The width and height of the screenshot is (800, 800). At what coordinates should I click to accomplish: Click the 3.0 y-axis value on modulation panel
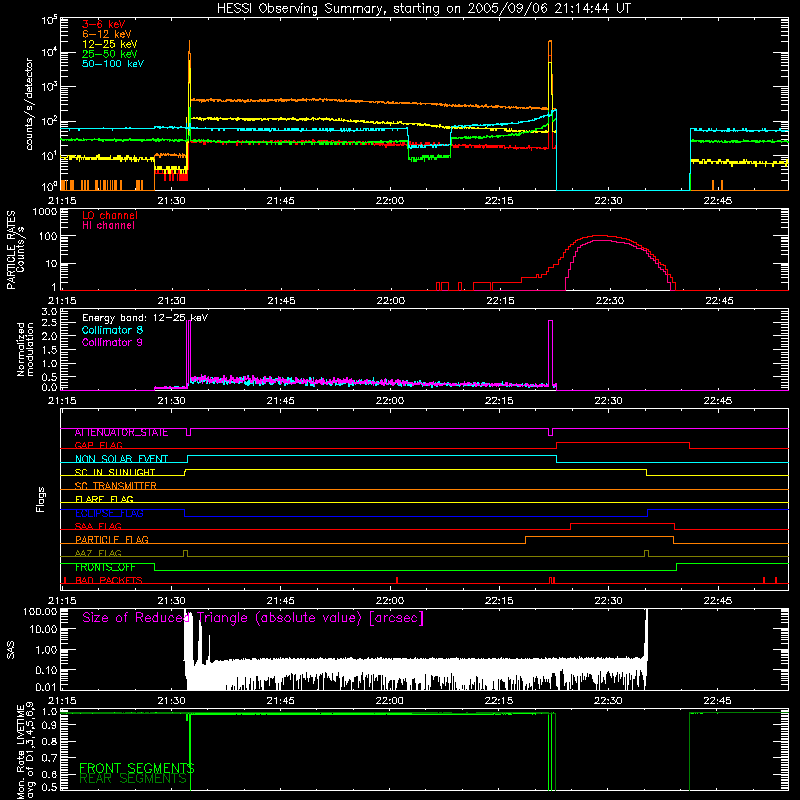point(49,312)
